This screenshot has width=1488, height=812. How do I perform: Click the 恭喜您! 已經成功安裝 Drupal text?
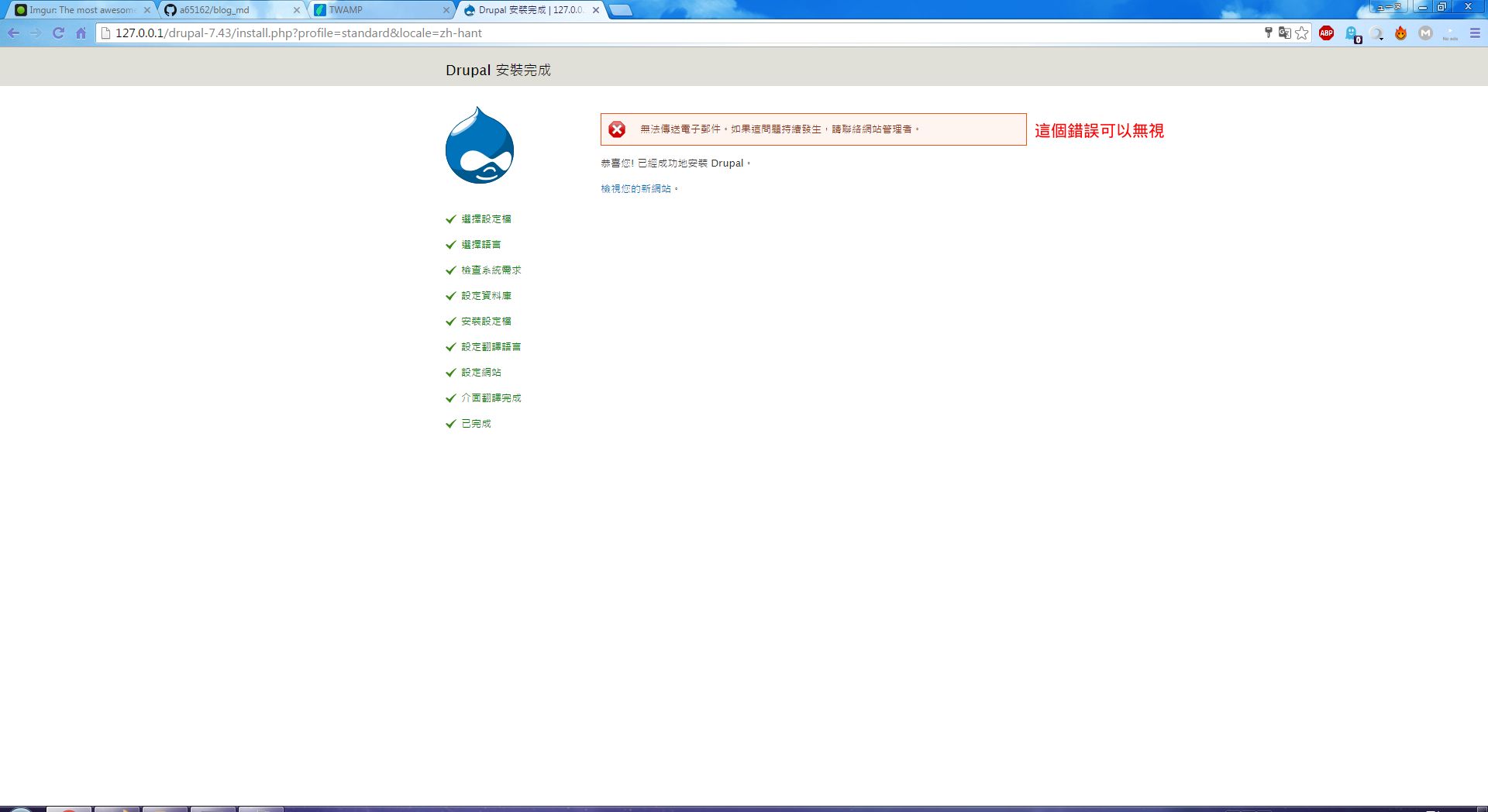coord(675,163)
